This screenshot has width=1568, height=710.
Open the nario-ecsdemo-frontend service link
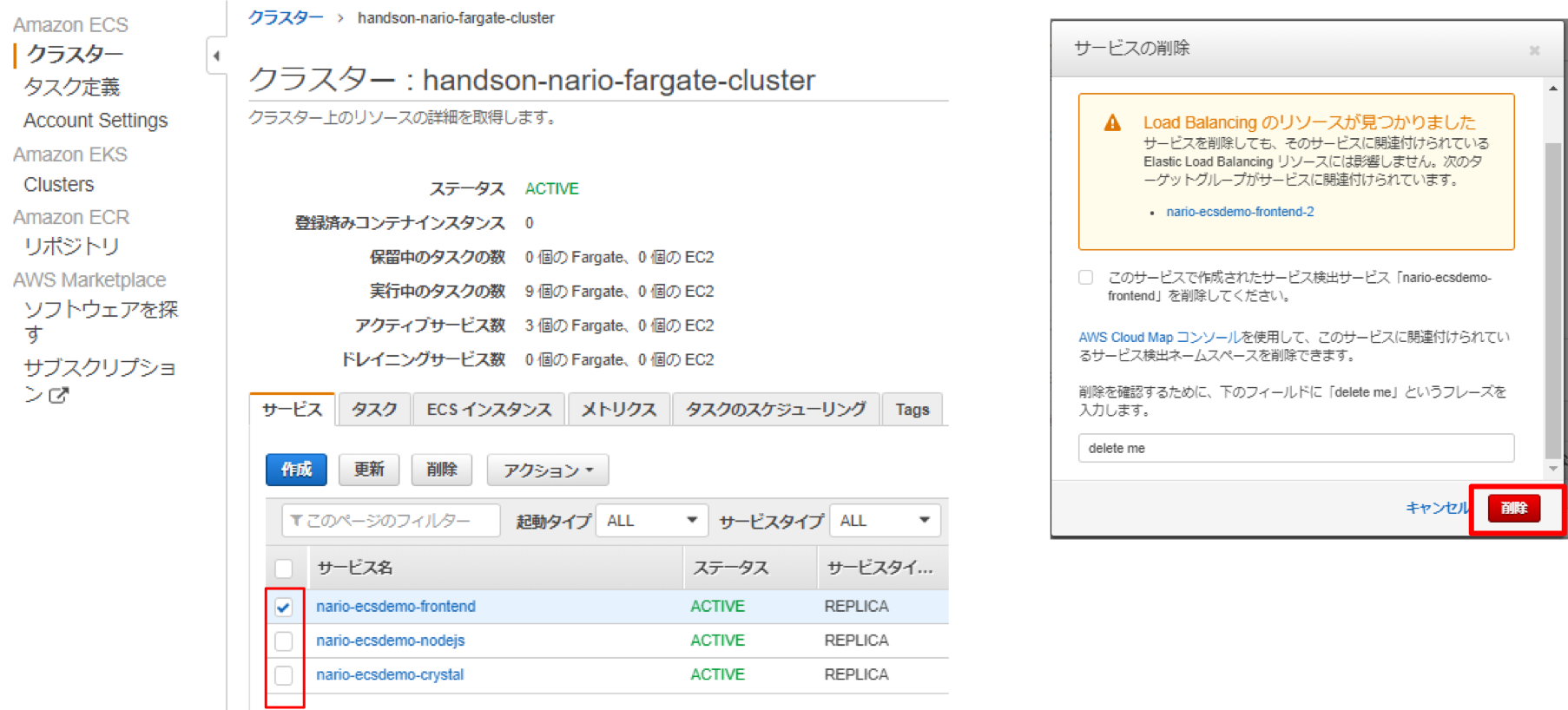(x=396, y=607)
